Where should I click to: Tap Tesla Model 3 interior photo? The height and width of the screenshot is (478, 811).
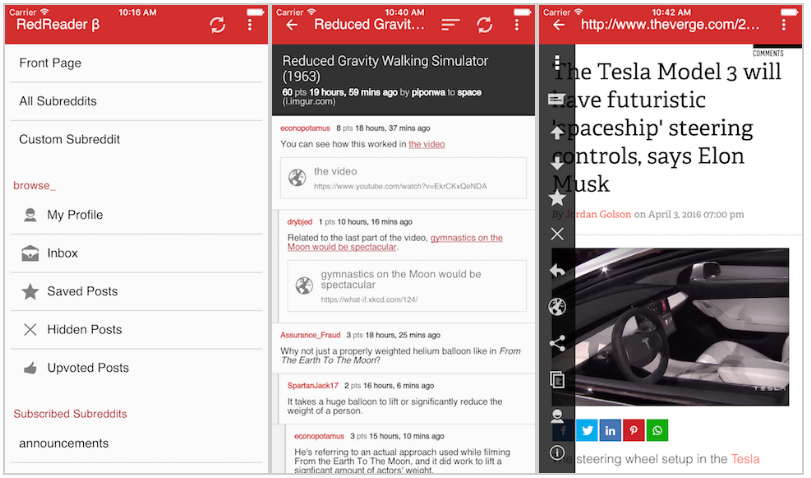(670, 327)
